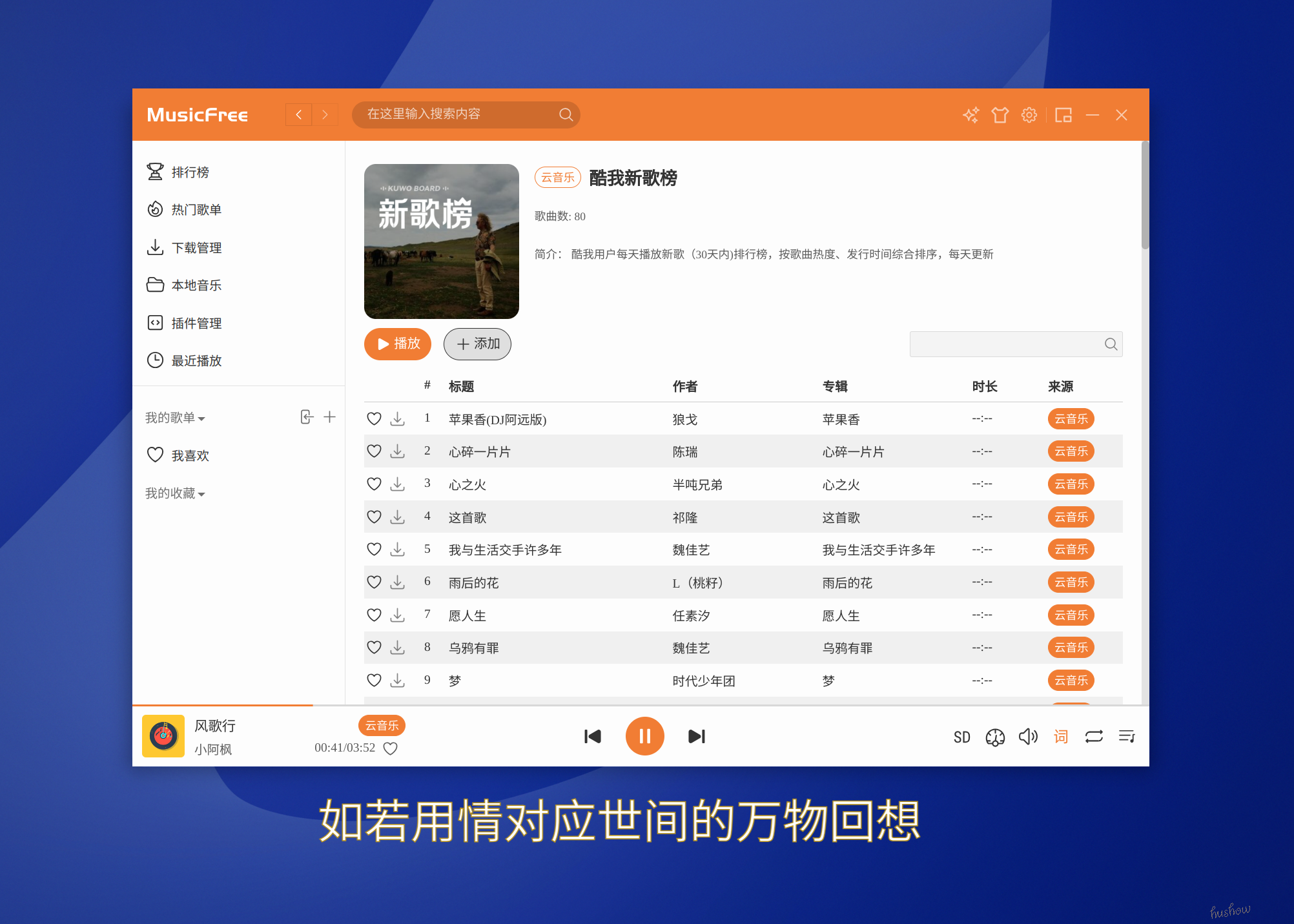Open the 排行榜 rankings page
The width and height of the screenshot is (1294, 924).
tap(178, 172)
